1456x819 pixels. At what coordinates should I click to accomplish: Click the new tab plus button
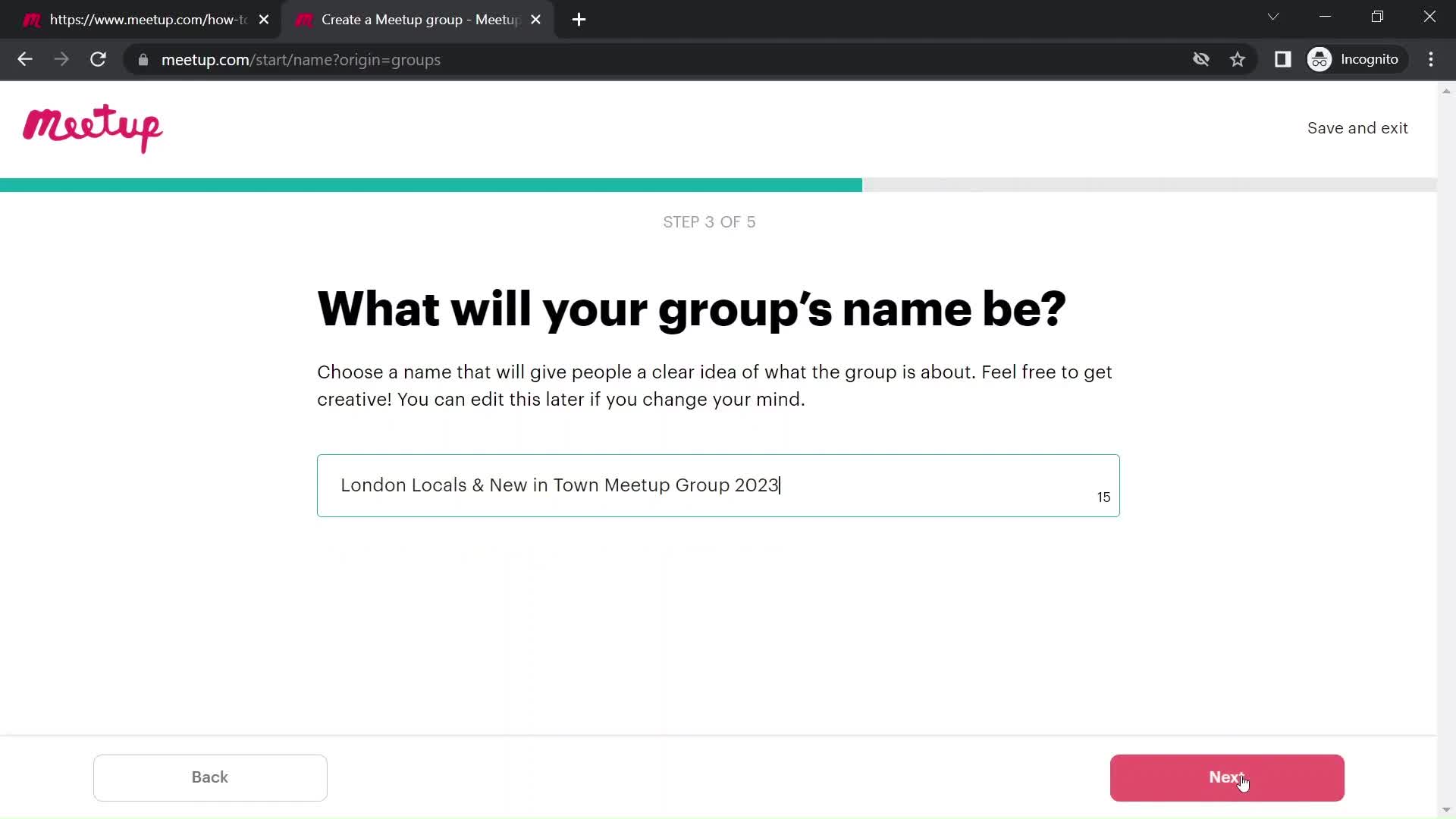pos(578,20)
